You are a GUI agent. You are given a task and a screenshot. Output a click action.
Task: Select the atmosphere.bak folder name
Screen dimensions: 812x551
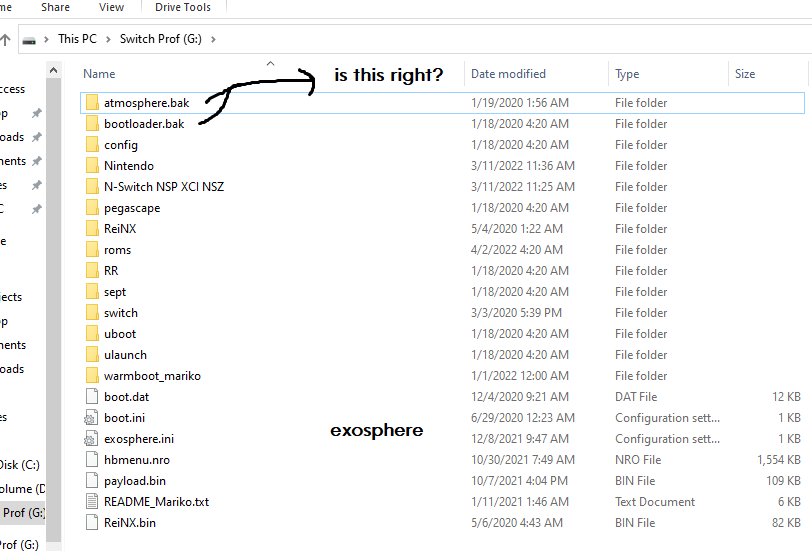[x=147, y=103]
